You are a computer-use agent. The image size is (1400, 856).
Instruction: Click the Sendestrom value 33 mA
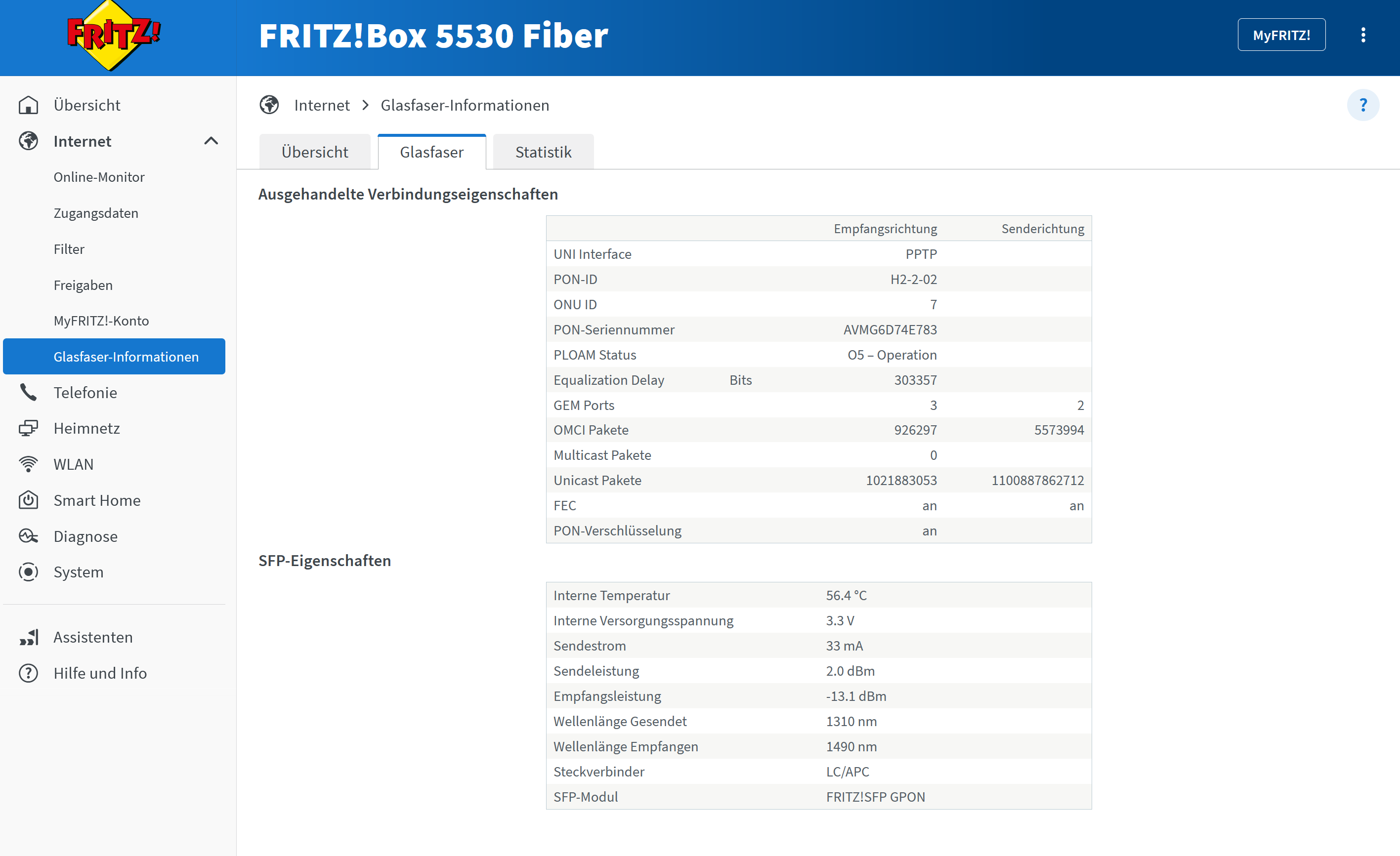[845, 646]
